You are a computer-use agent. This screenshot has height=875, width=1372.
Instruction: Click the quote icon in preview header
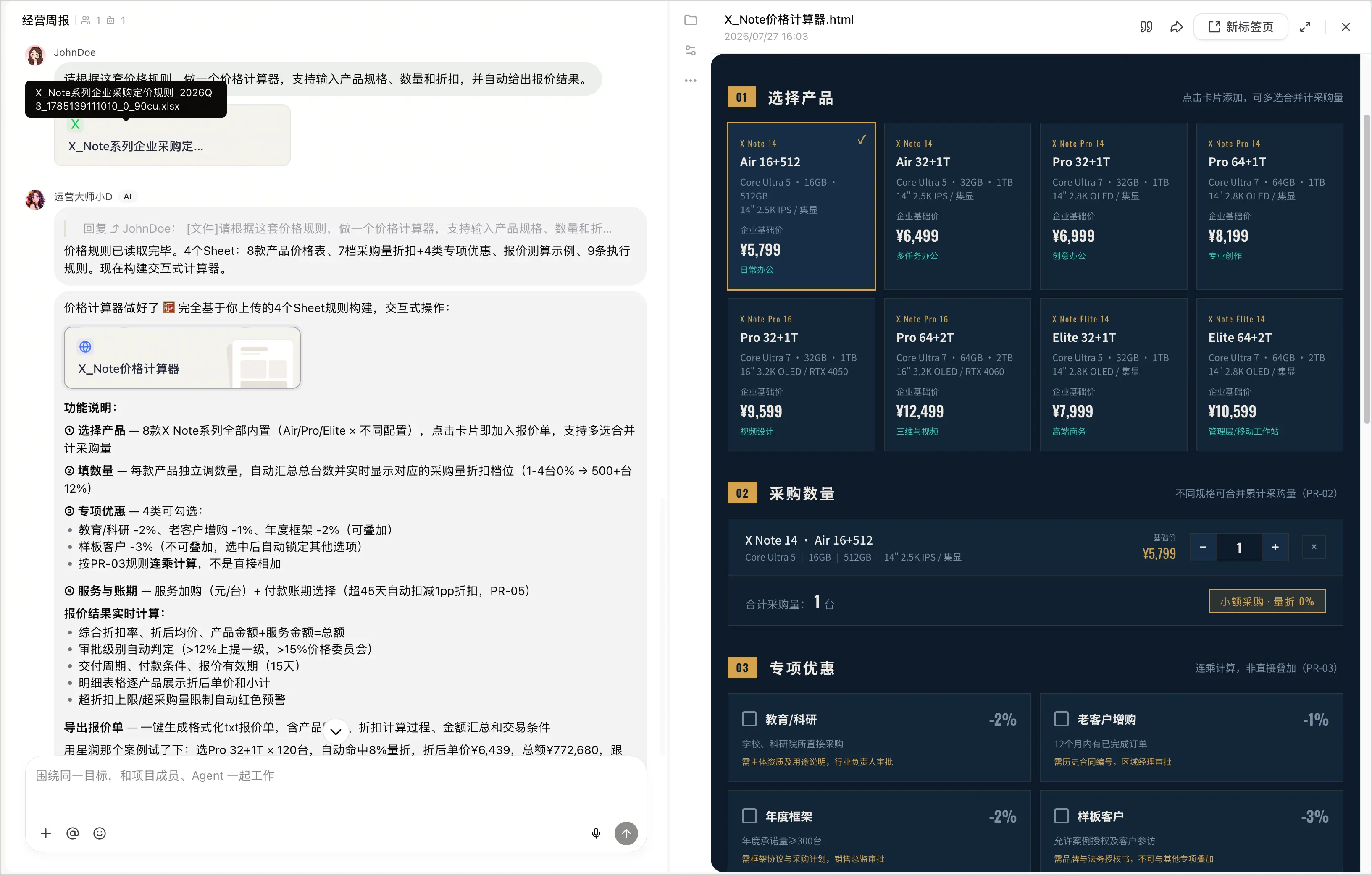coord(1146,27)
